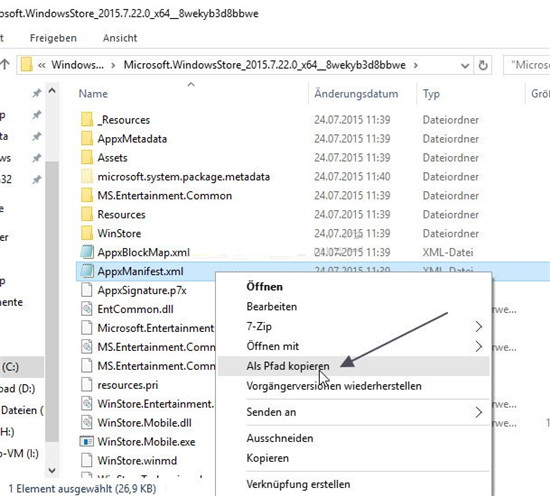Screen dimensions: 550x496
Task: Click the XML-Datei type of AppxBlockMap.xml
Action: click(448, 252)
